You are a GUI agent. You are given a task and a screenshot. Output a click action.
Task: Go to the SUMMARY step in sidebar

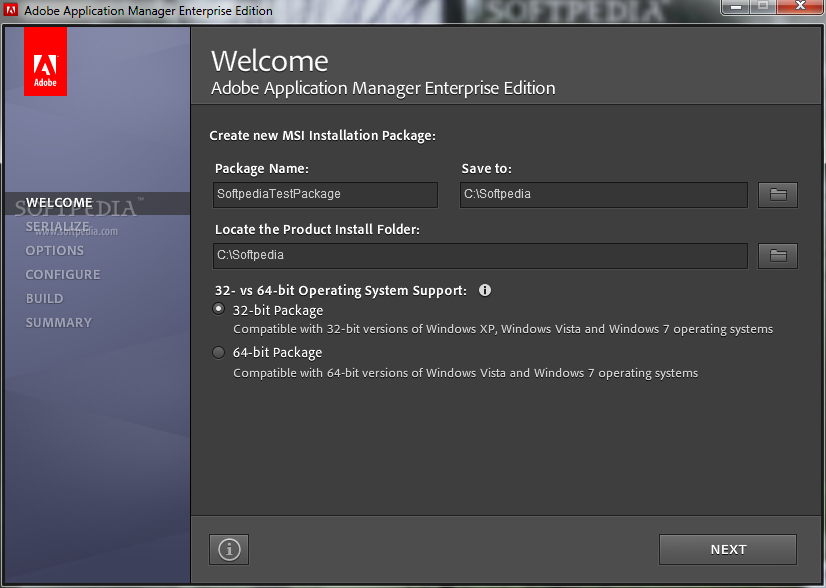click(58, 322)
